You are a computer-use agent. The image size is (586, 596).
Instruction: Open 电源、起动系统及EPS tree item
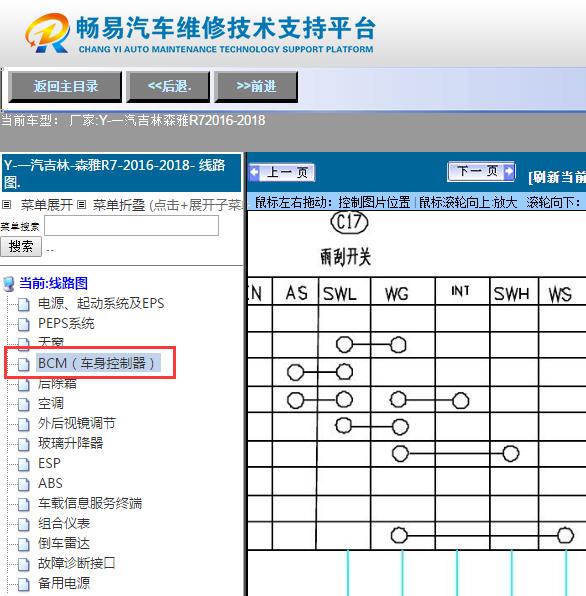pos(101,303)
